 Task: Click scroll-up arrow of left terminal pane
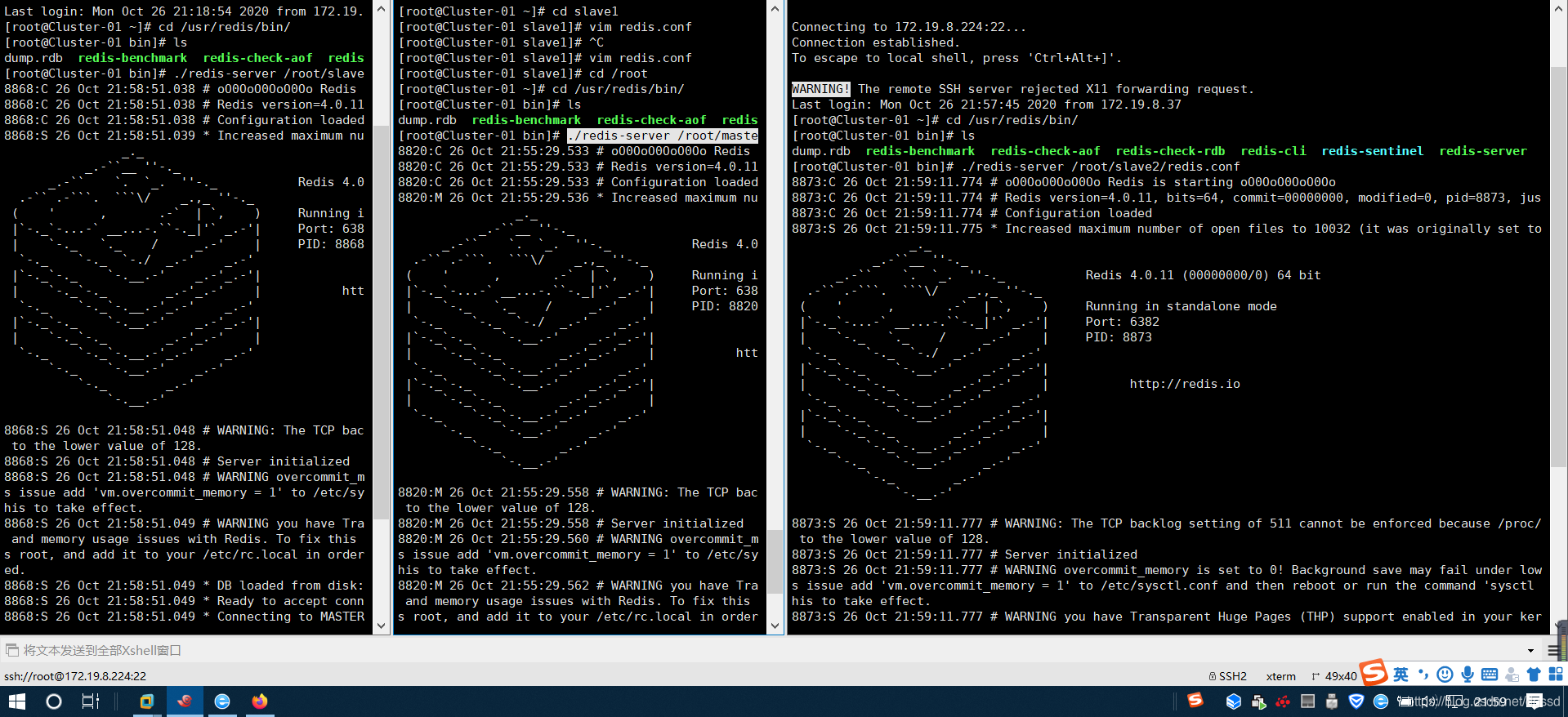(381, 8)
